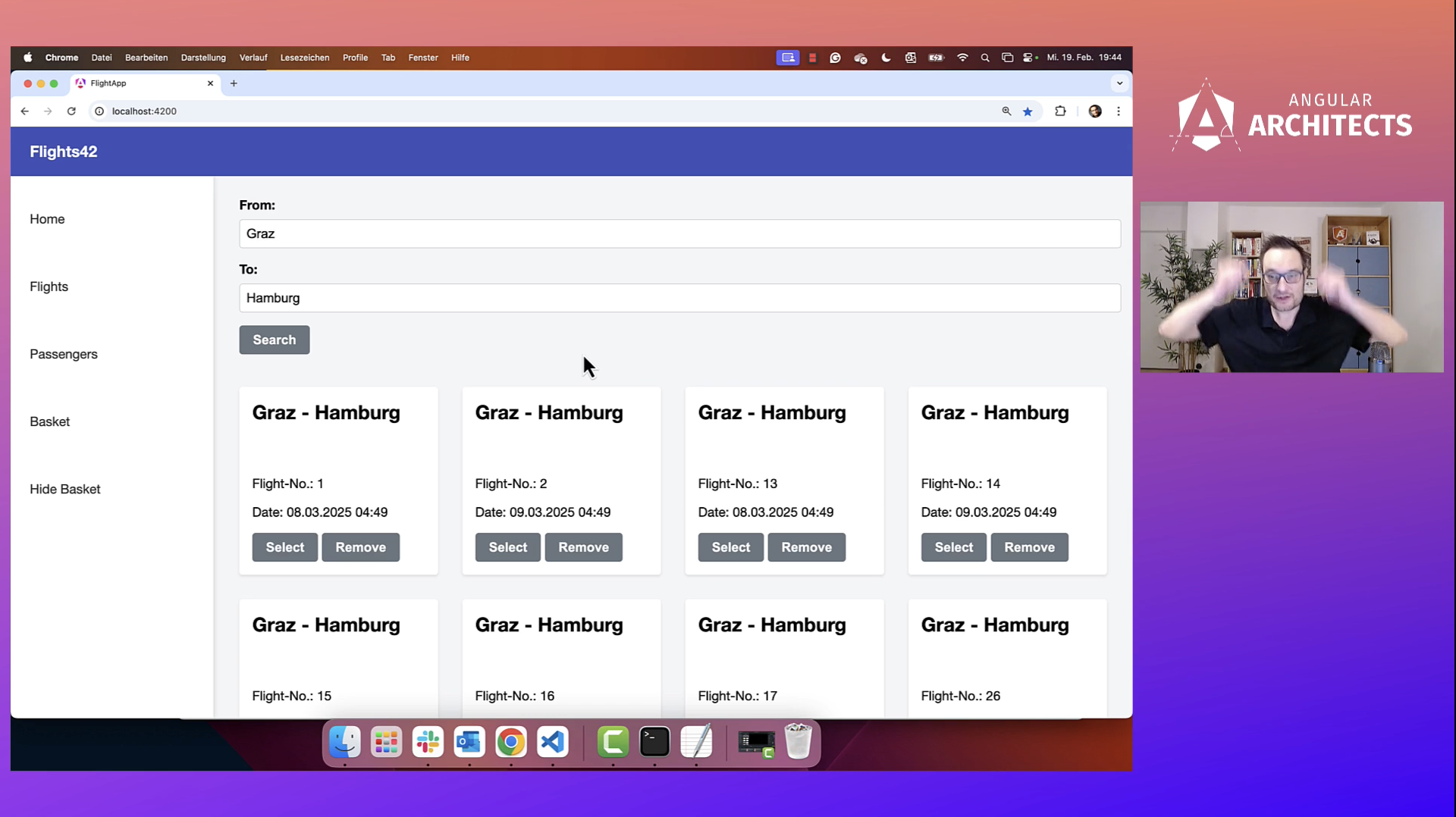Click the browser reload page icon

[71, 111]
